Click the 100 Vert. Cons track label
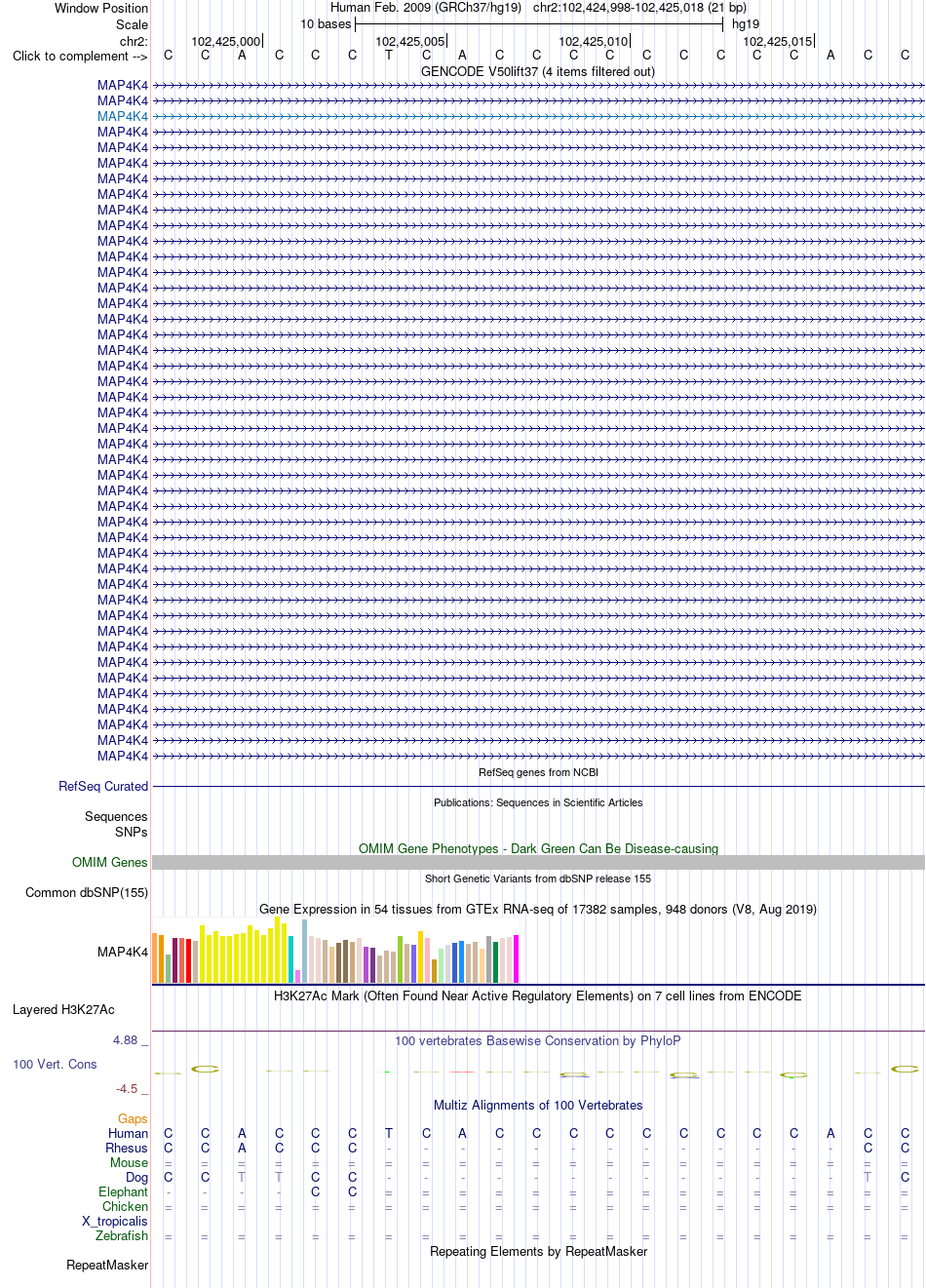The height and width of the screenshot is (1288, 926). [x=55, y=1064]
